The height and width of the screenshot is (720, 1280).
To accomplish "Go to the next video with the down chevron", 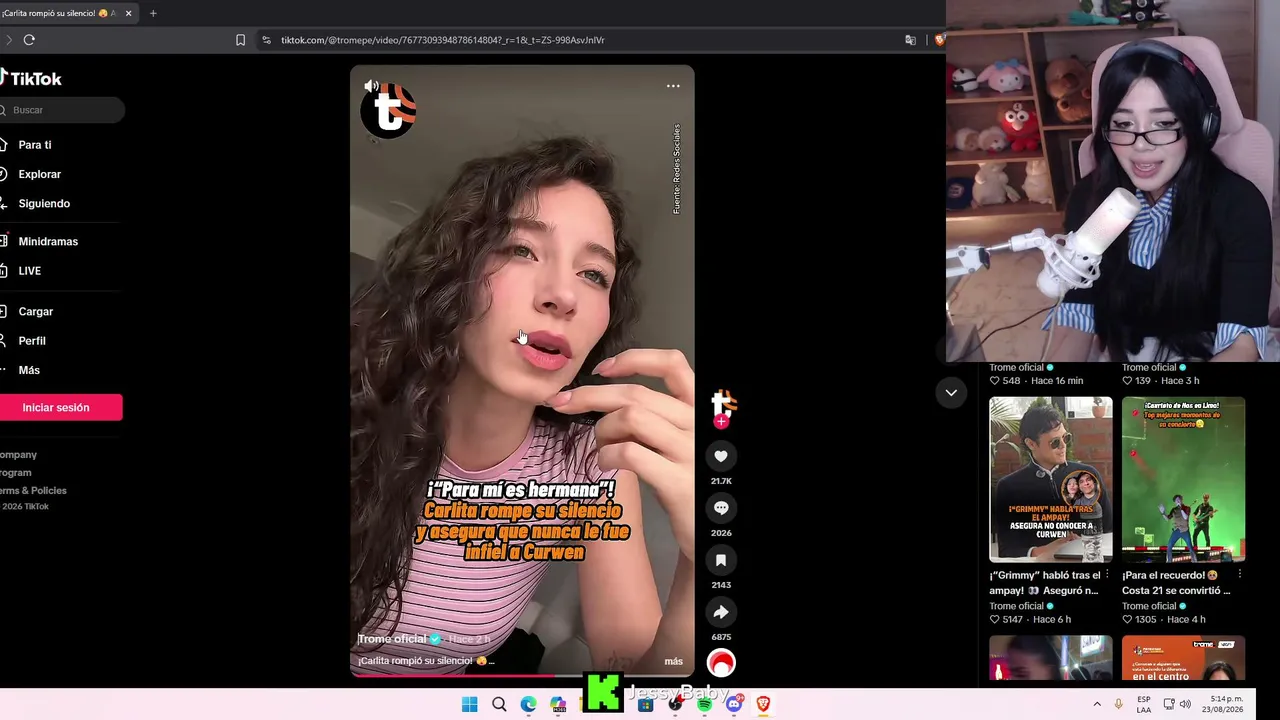I will click(951, 393).
